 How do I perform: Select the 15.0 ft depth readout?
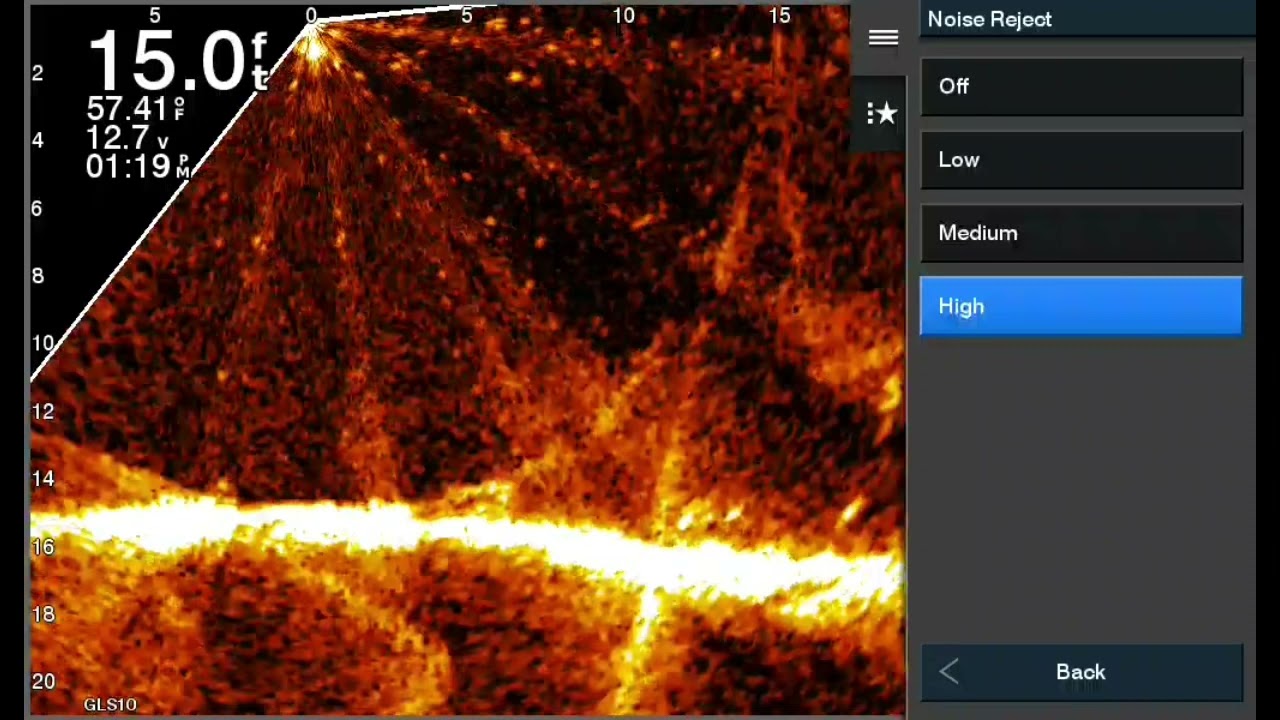pyautogui.click(x=178, y=61)
